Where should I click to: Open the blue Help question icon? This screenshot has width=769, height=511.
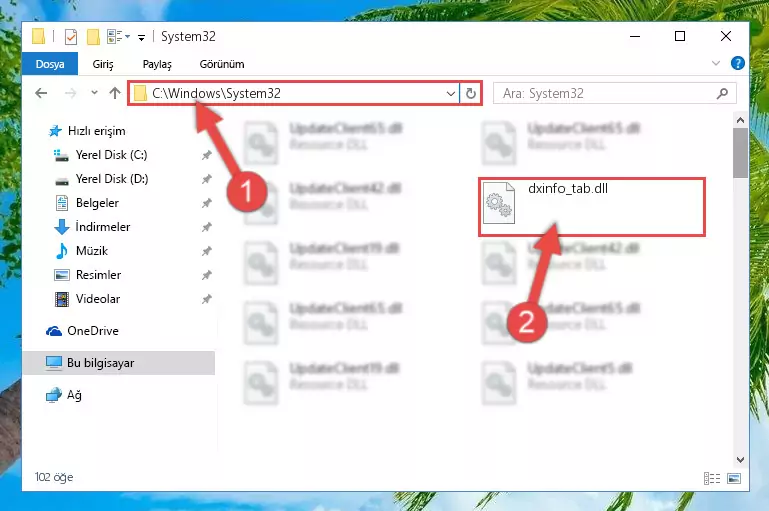click(x=737, y=63)
